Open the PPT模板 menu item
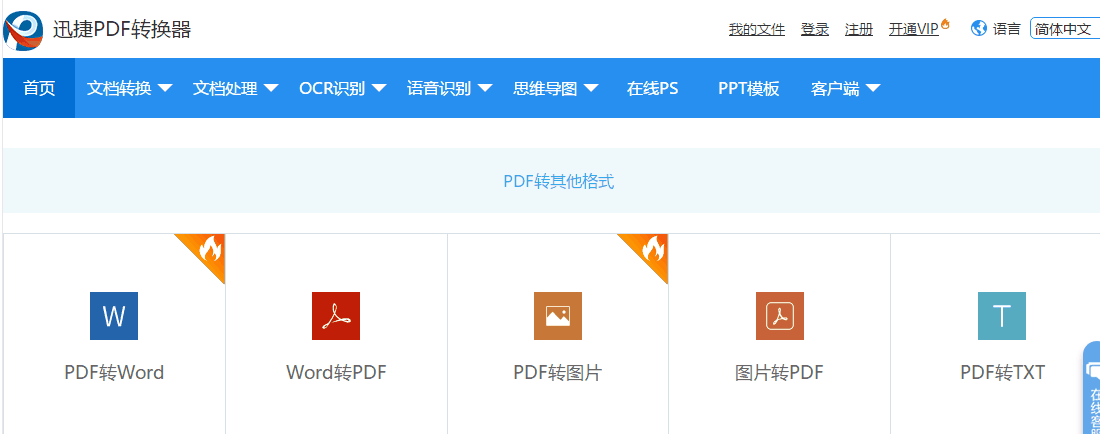The width and height of the screenshot is (1100, 434). coord(749,89)
